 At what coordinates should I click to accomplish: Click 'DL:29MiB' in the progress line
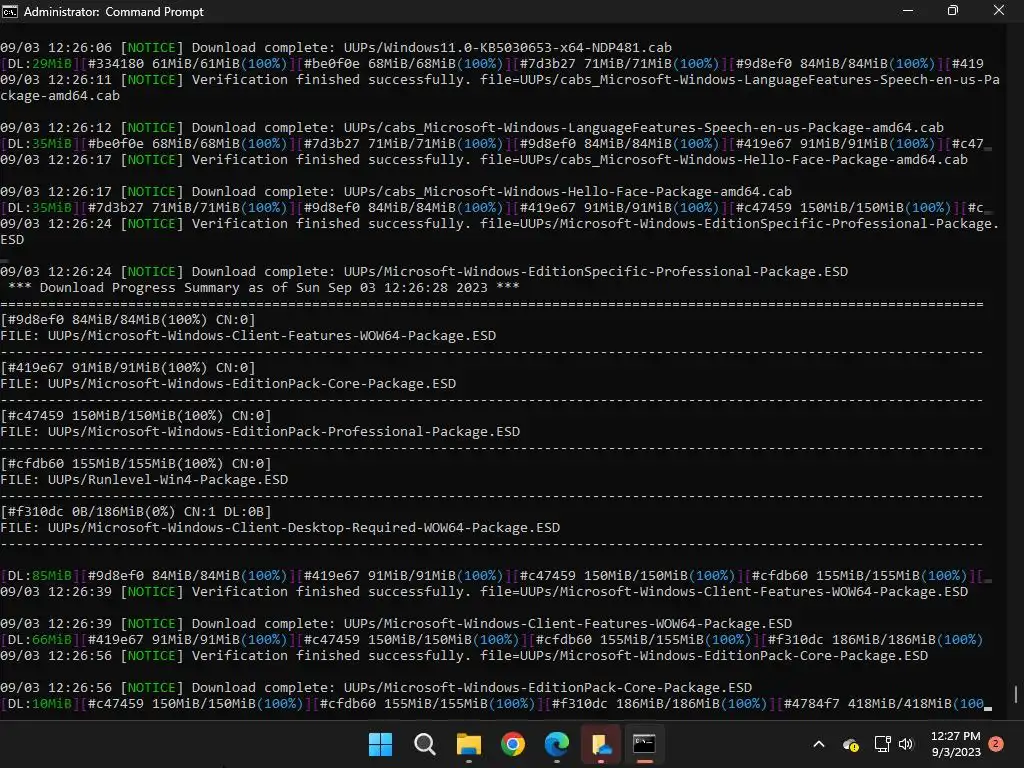40,63
